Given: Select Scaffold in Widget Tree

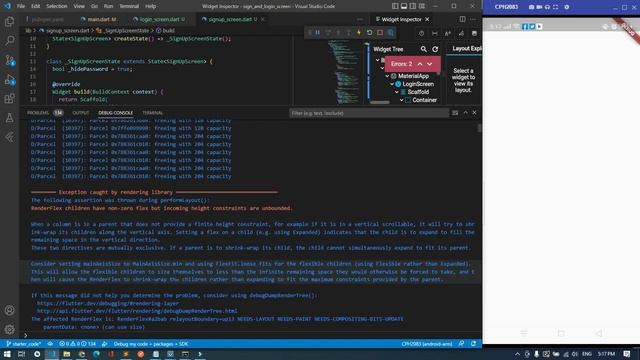Looking at the screenshot, I should (418, 92).
